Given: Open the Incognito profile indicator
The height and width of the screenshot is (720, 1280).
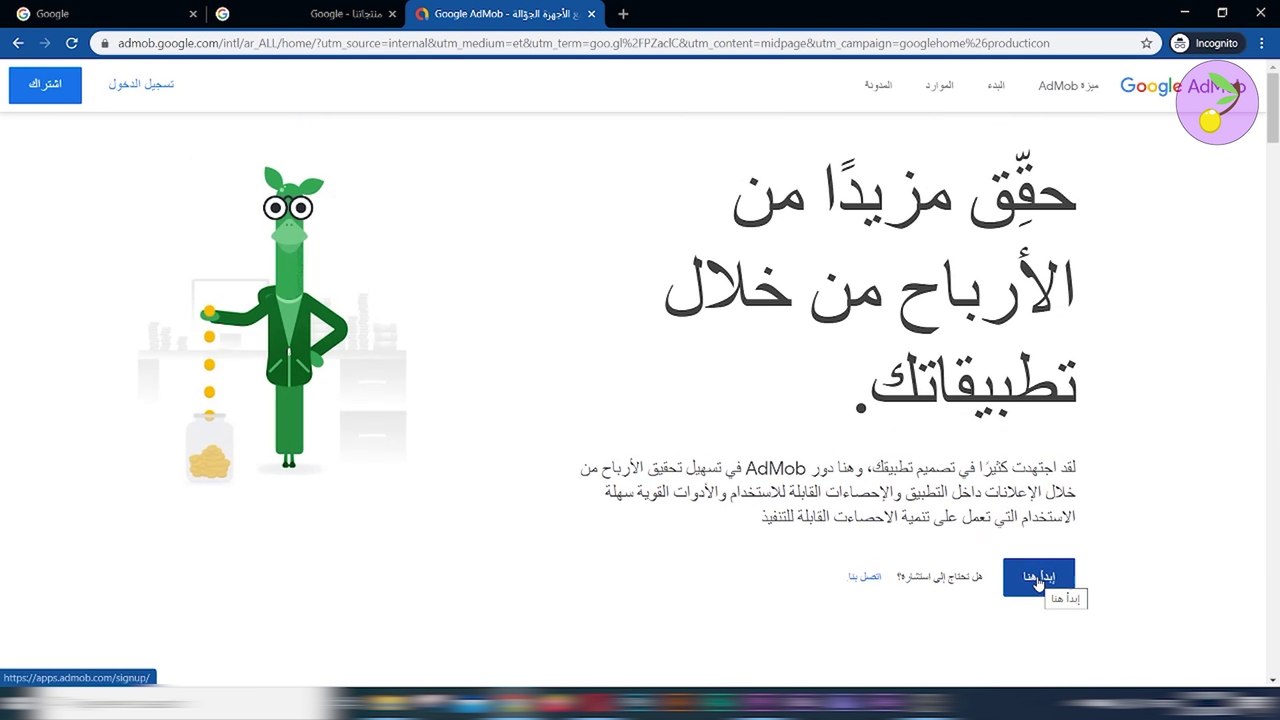Looking at the screenshot, I should pyautogui.click(x=1207, y=43).
